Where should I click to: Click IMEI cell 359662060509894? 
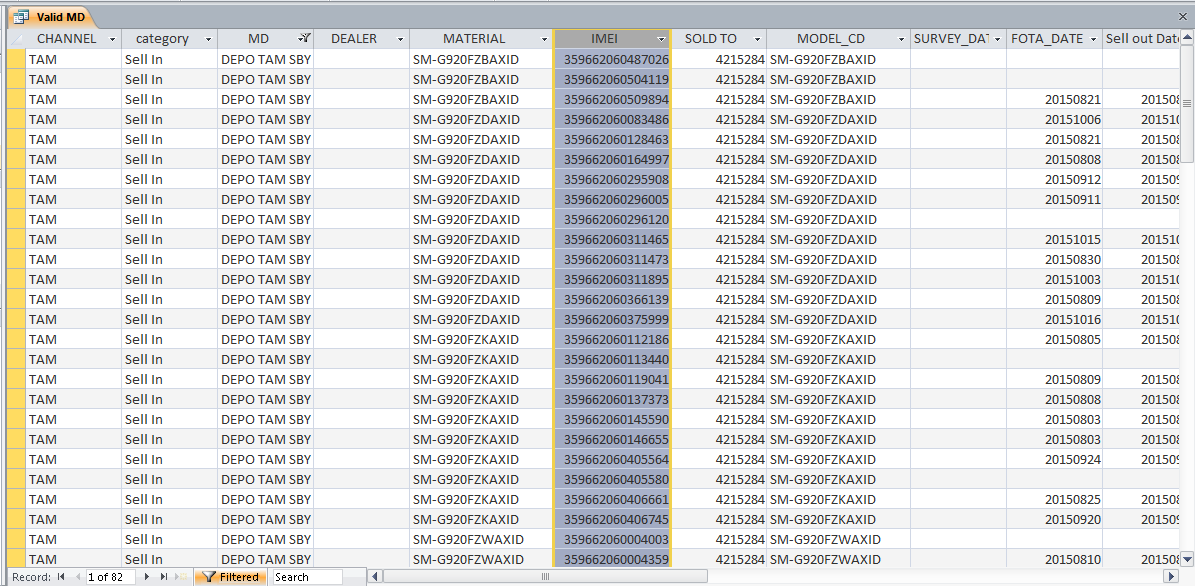612,99
